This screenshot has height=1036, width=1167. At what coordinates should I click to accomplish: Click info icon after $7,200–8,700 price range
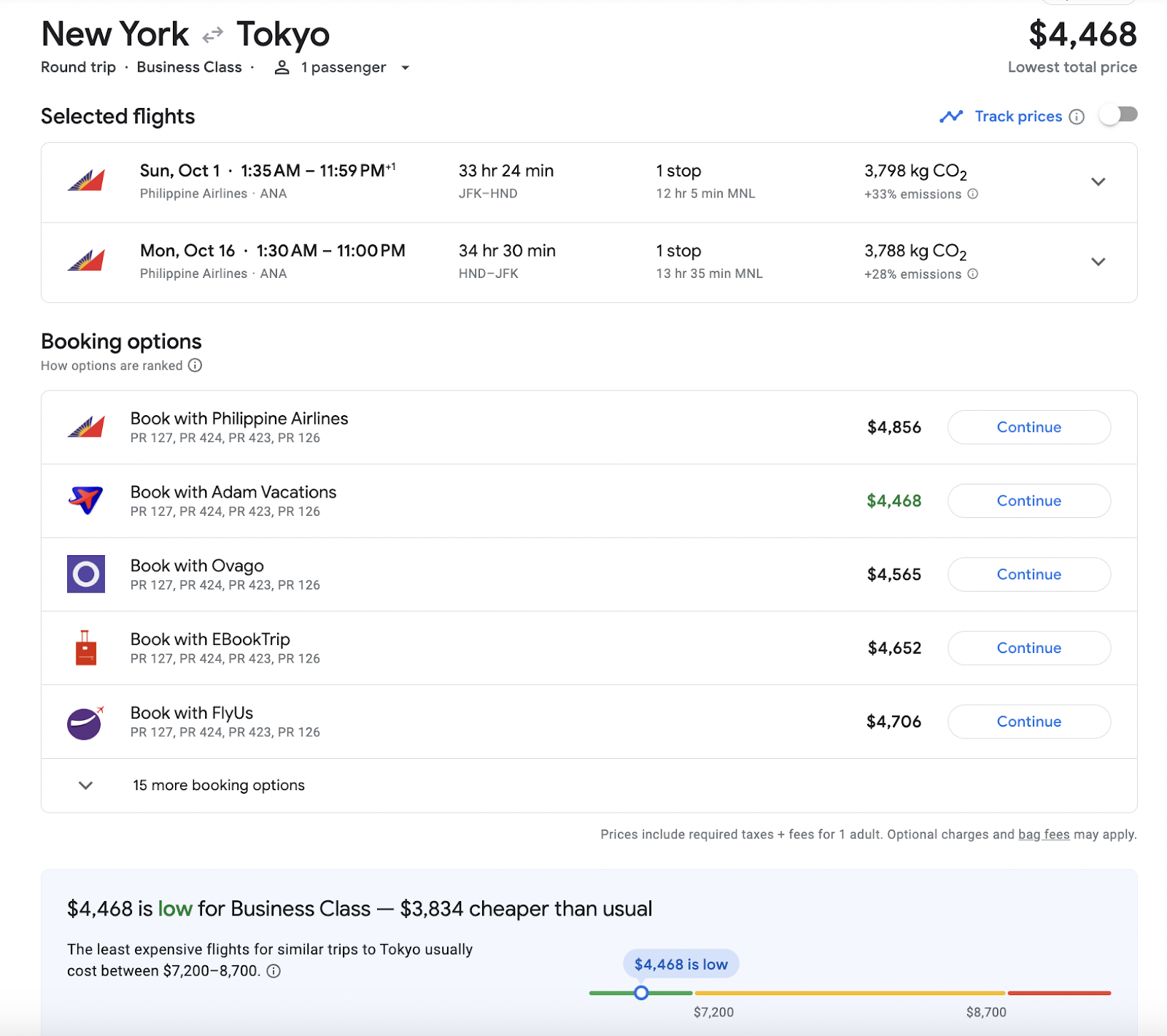pos(274,971)
